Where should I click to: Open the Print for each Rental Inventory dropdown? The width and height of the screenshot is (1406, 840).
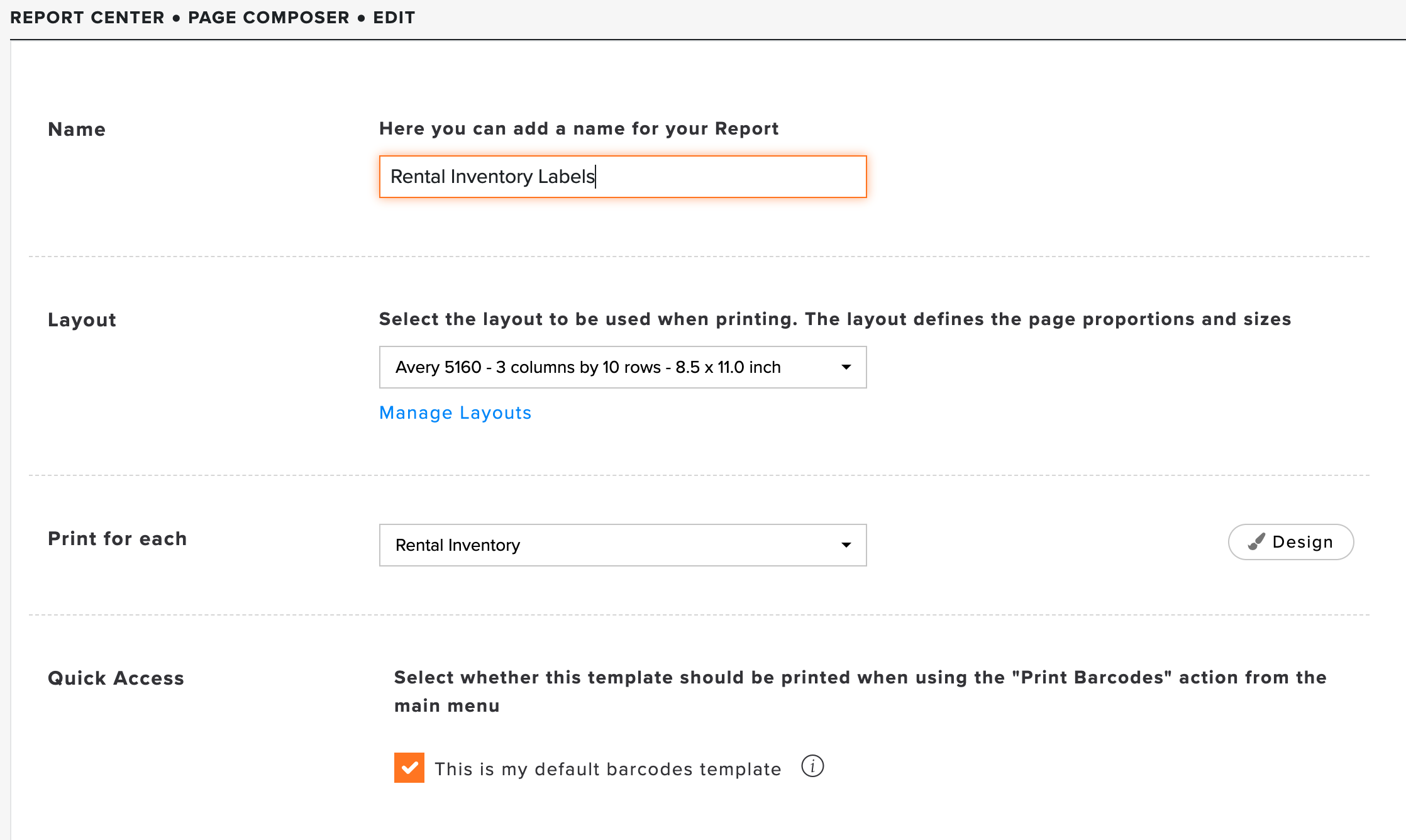coord(623,545)
